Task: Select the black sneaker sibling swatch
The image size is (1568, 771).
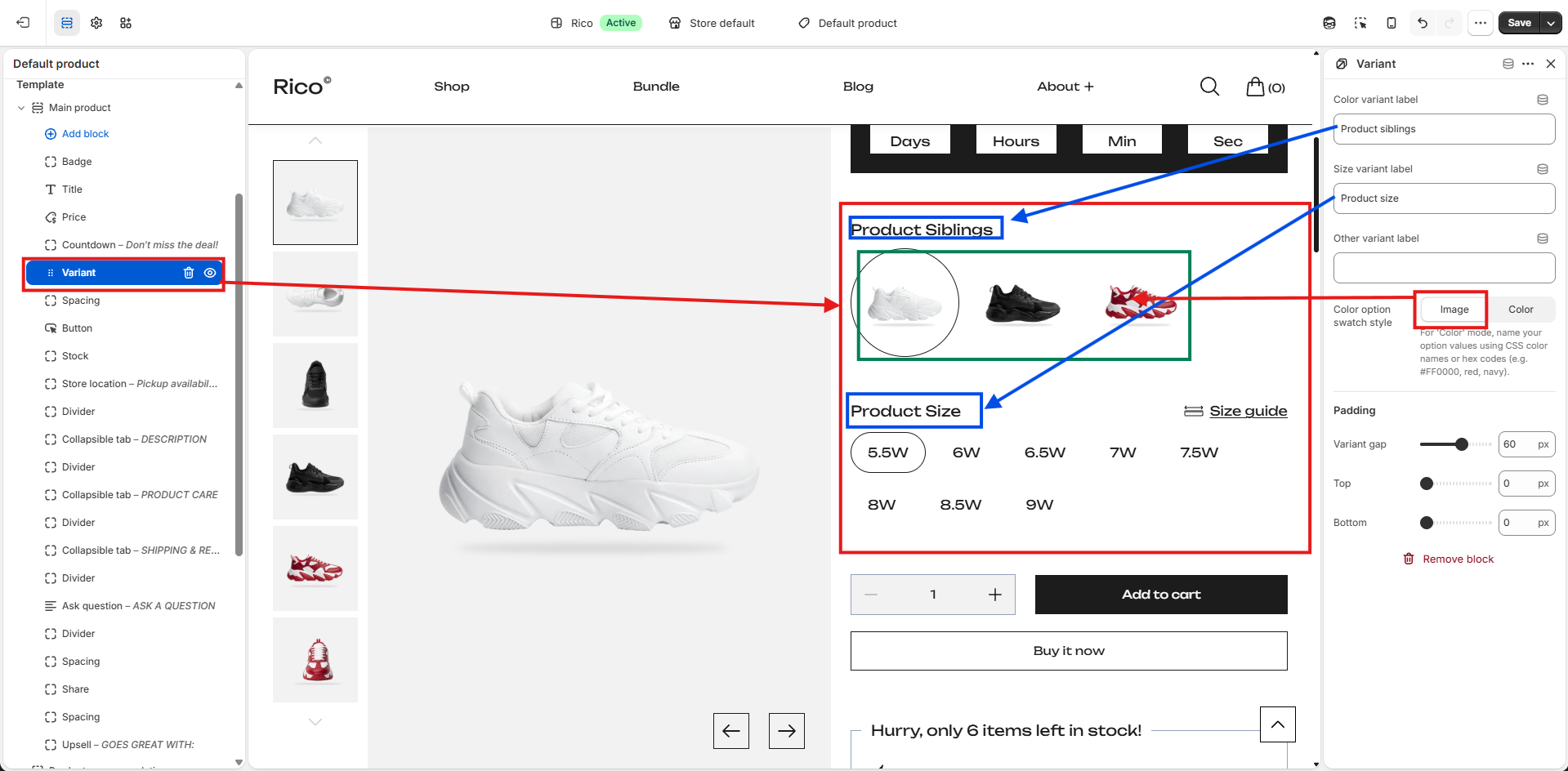Action: pyautogui.click(x=1022, y=303)
